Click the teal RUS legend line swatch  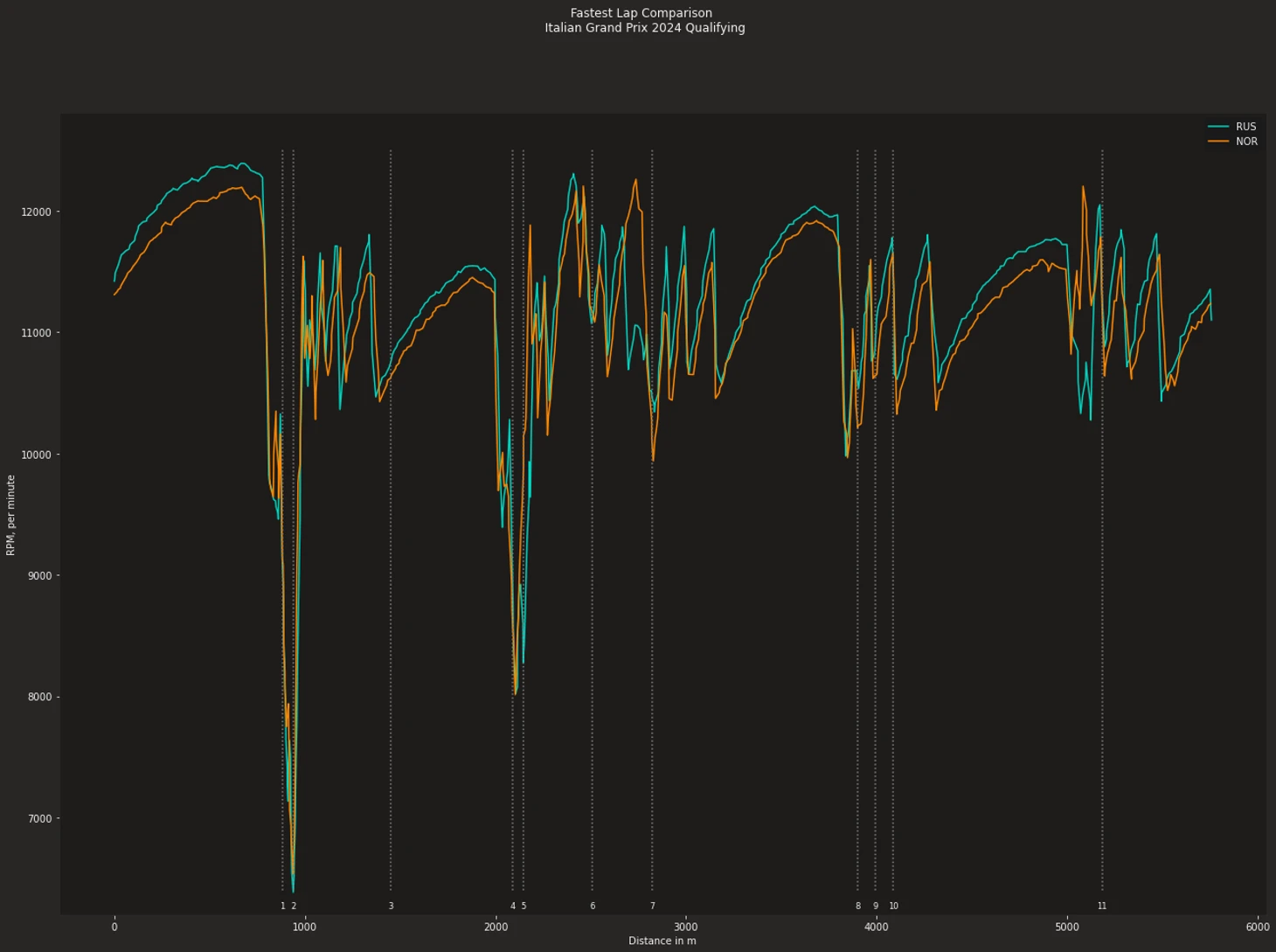[1217, 127]
